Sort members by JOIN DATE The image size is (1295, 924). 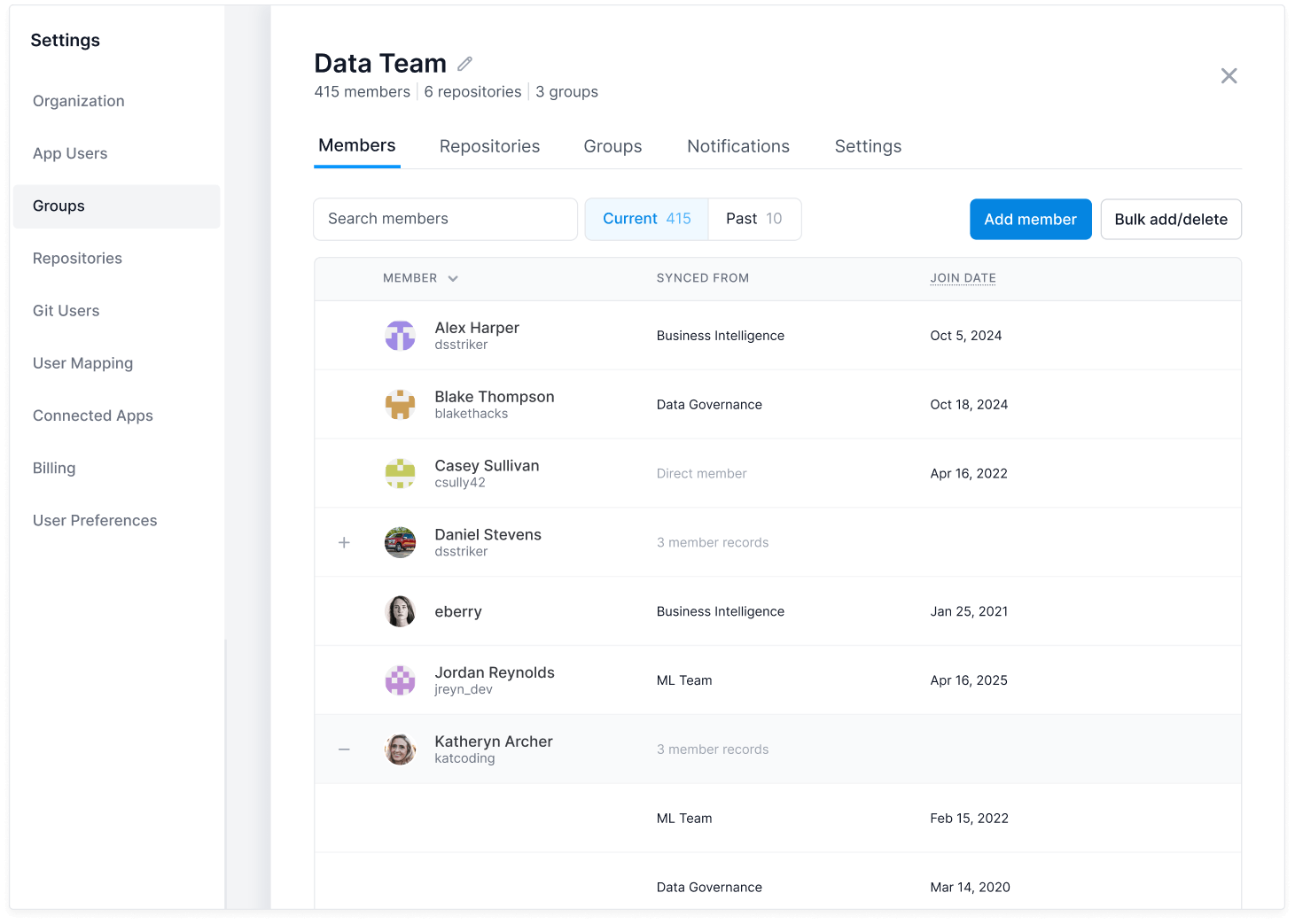[963, 278]
